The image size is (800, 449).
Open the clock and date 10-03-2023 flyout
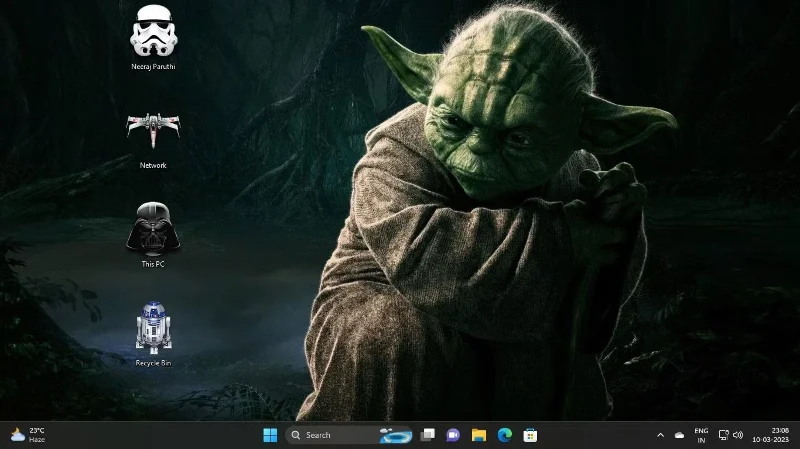pos(770,435)
